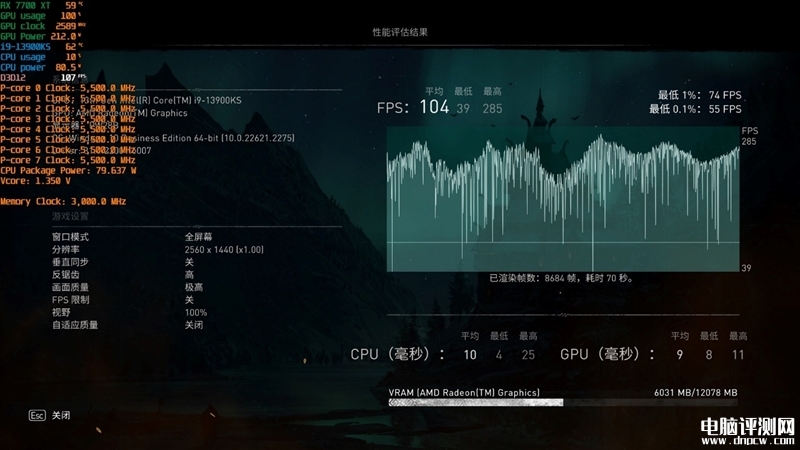
Task: Click the 2560 x 1440 (x1.00) value
Action: point(224,249)
